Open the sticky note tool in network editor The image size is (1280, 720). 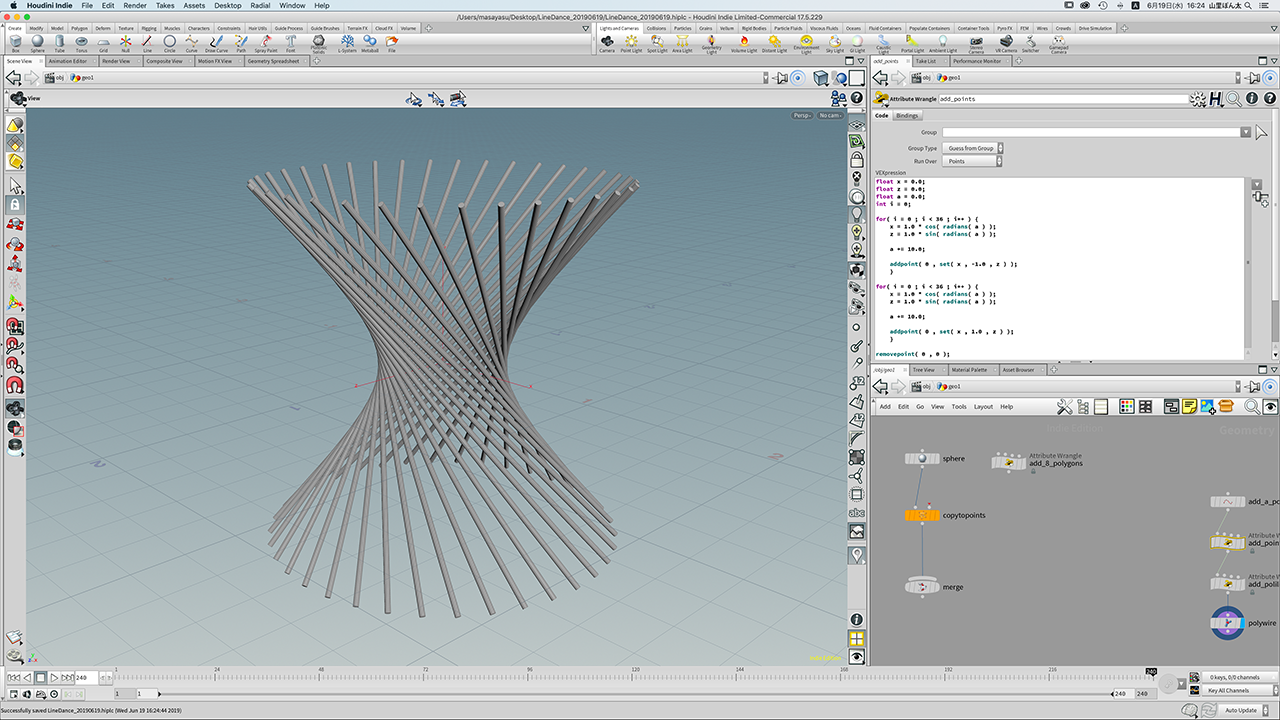click(1189, 407)
